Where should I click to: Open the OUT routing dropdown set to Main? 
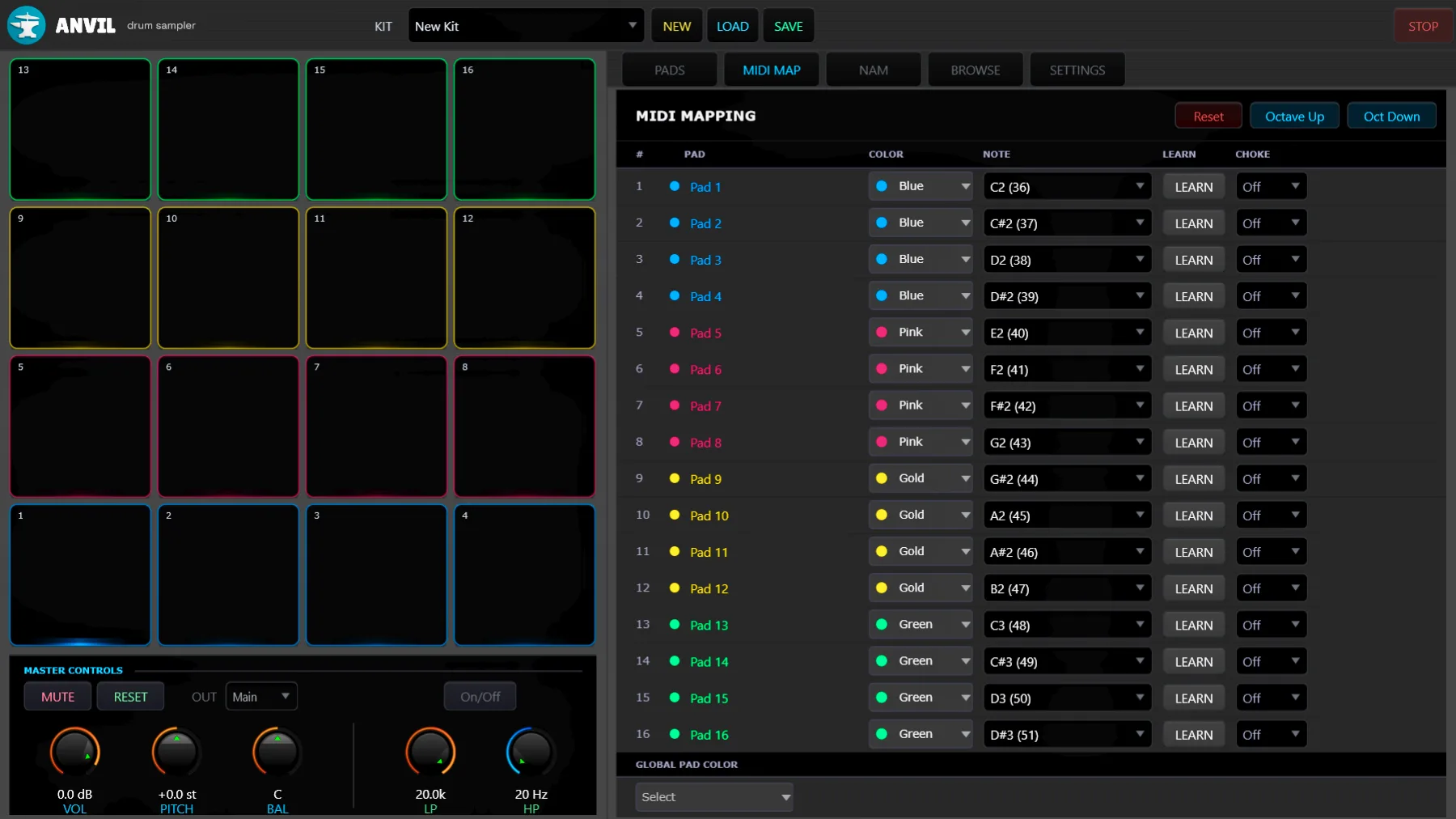point(261,697)
